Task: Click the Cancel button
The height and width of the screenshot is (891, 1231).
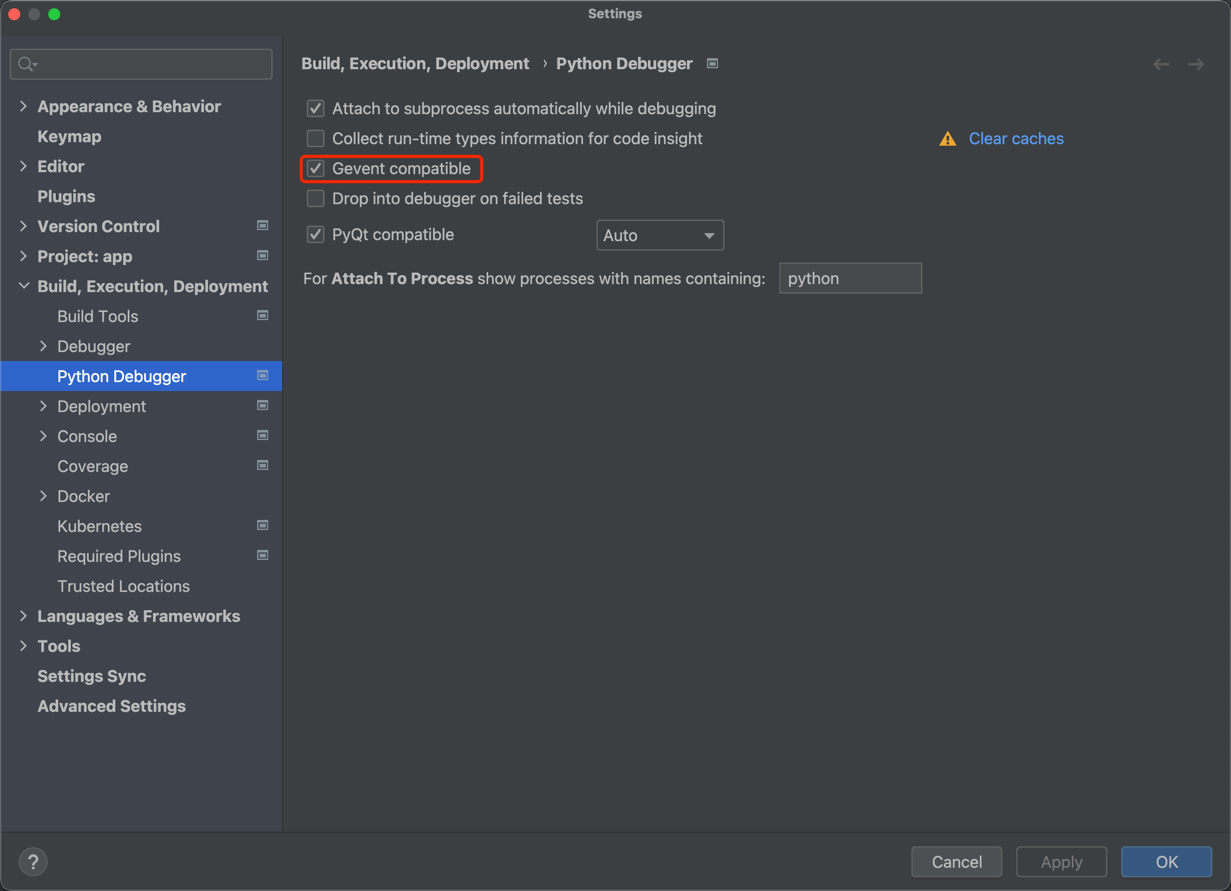Action: pos(957,862)
